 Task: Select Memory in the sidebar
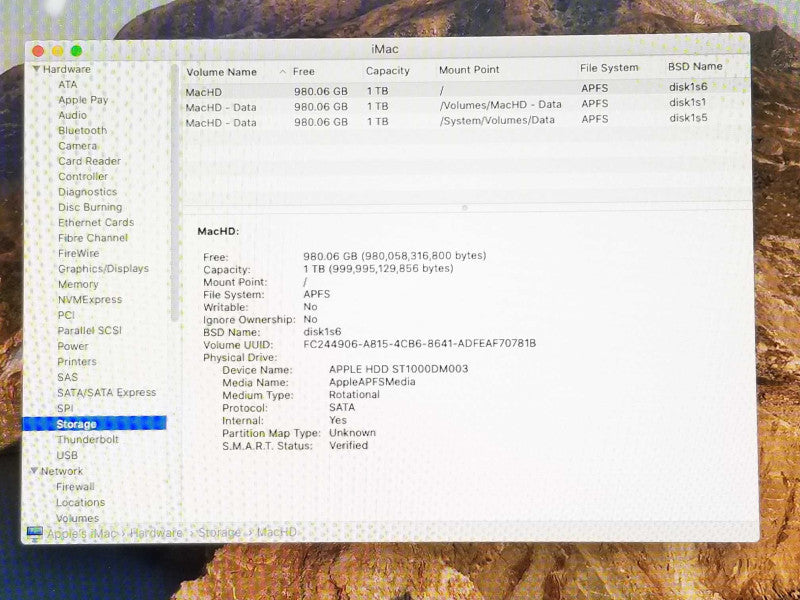(78, 284)
